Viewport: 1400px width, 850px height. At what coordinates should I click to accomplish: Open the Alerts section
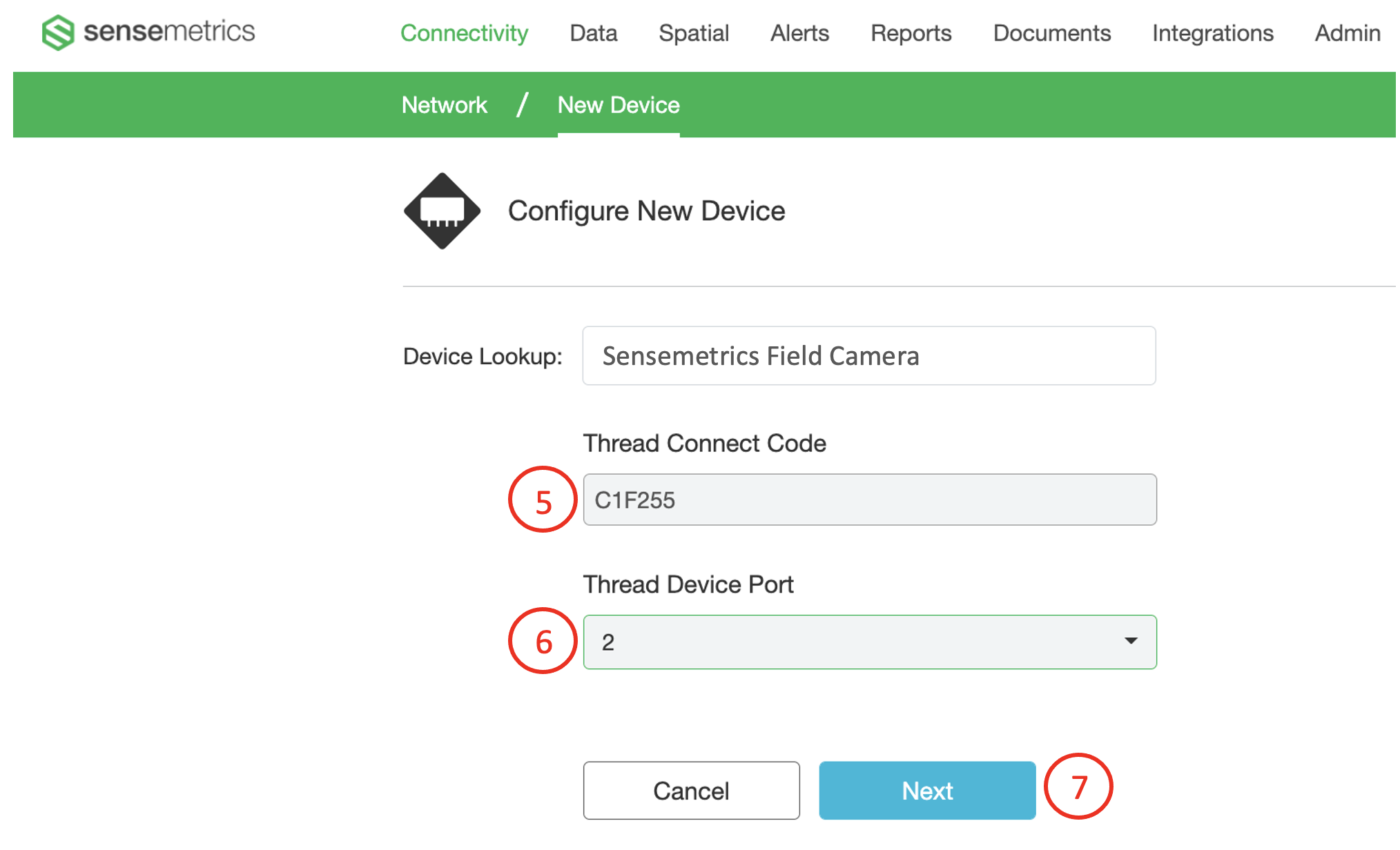point(799,32)
